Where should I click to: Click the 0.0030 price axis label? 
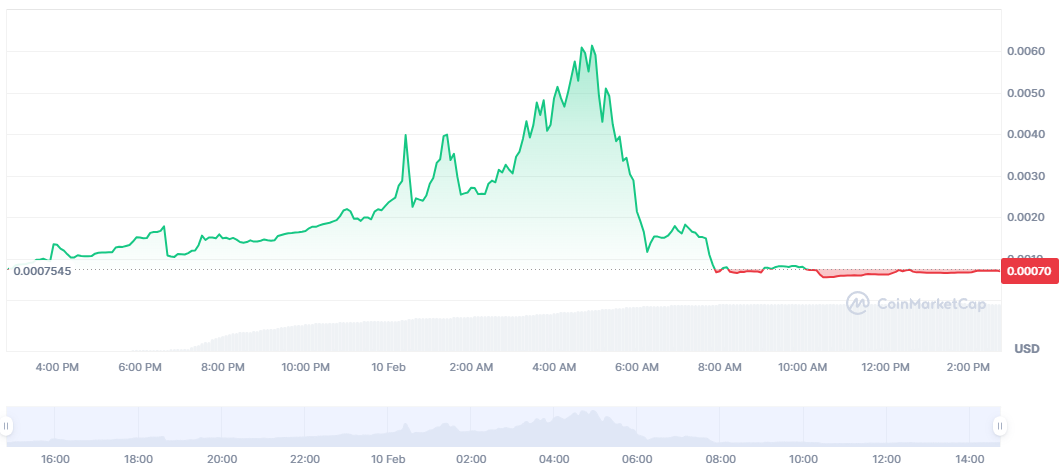pyautogui.click(x=1023, y=176)
